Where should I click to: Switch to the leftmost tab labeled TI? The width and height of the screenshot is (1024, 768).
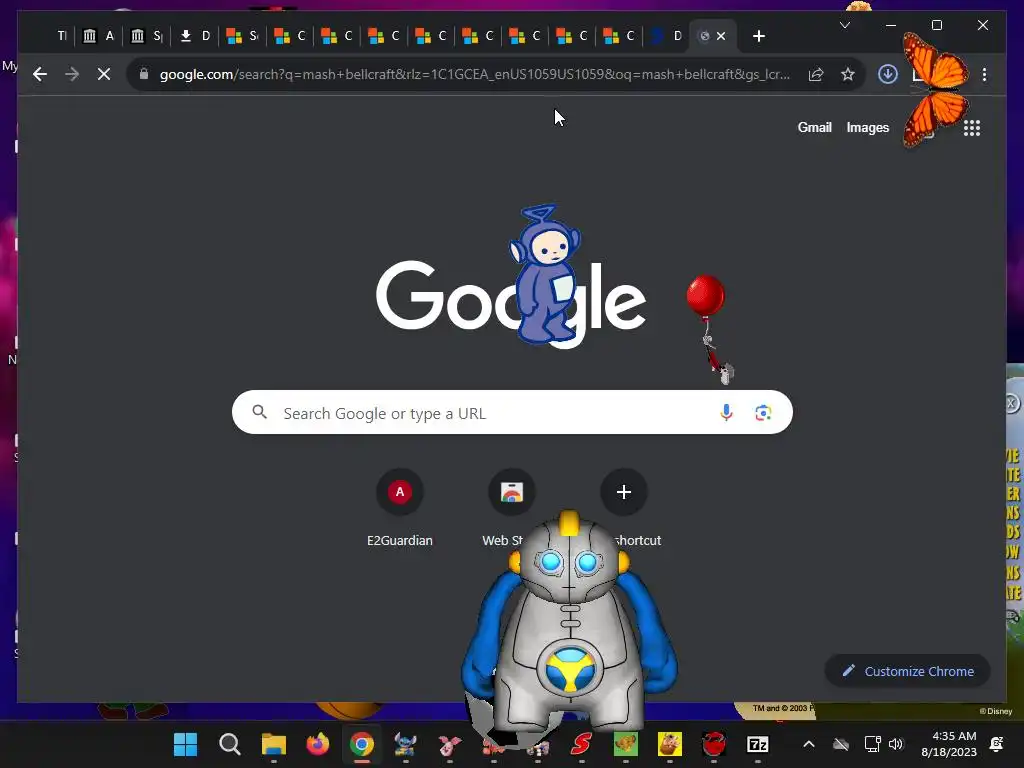[60, 36]
